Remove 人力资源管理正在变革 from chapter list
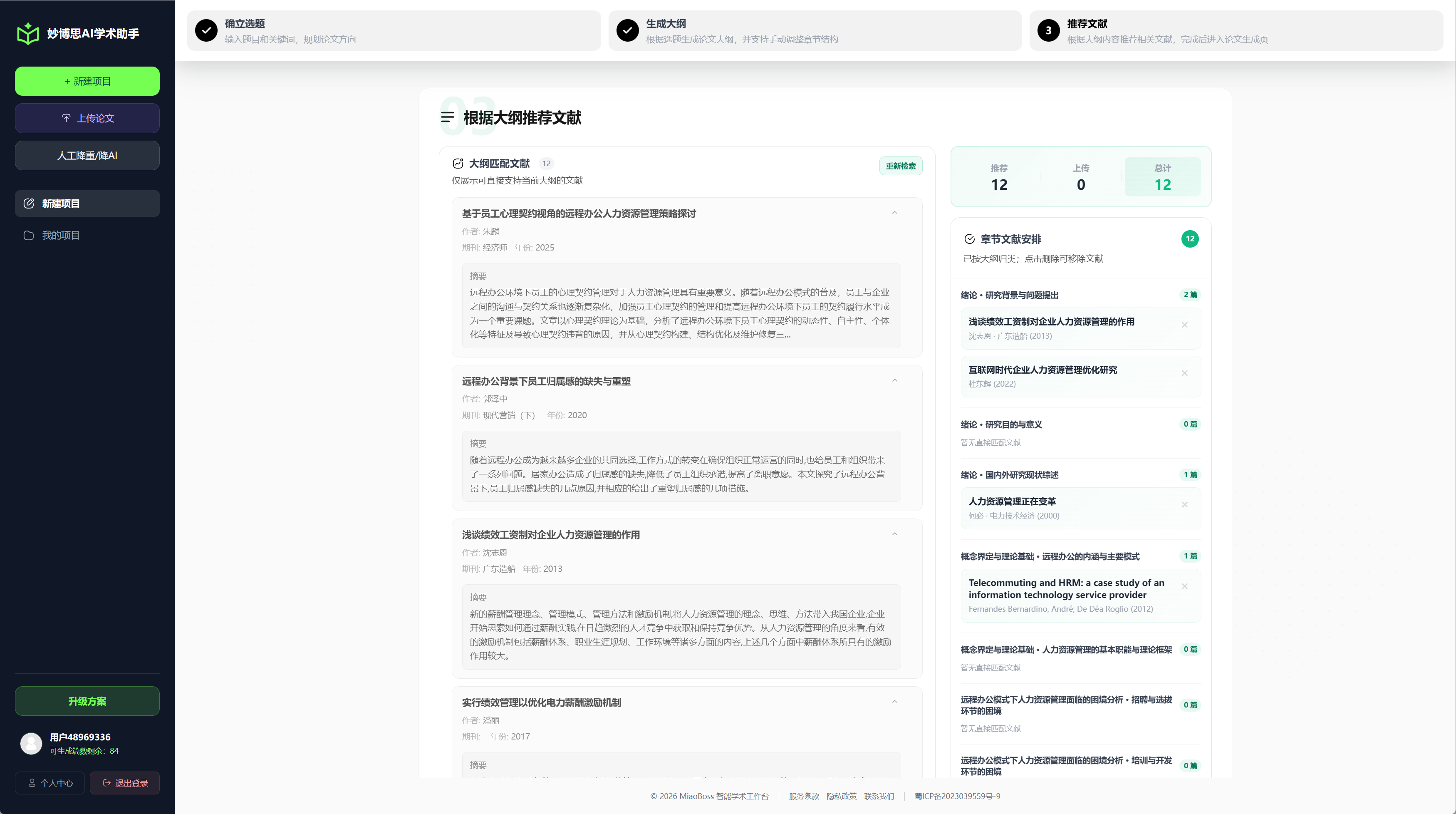 1185,505
